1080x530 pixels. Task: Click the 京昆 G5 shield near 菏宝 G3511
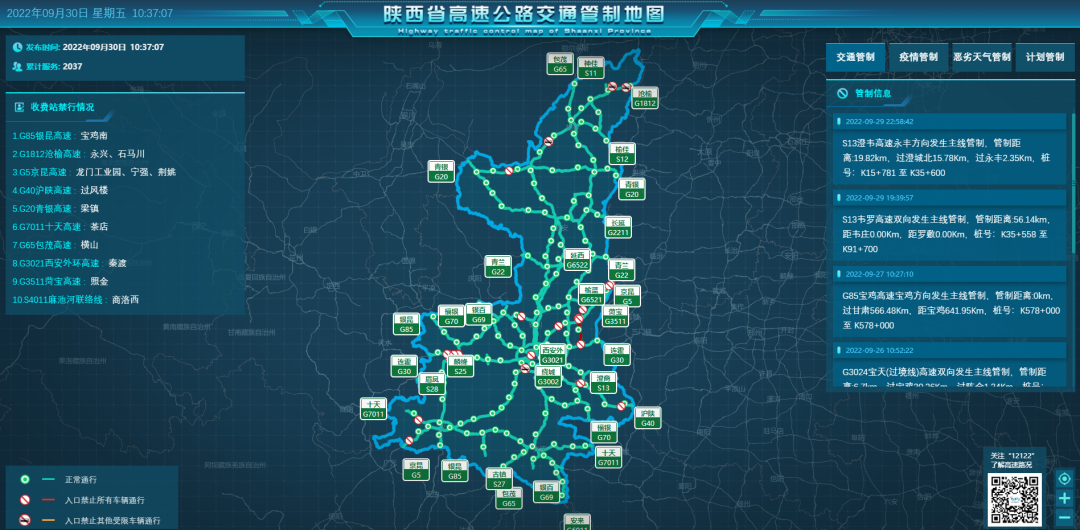(x=628, y=296)
